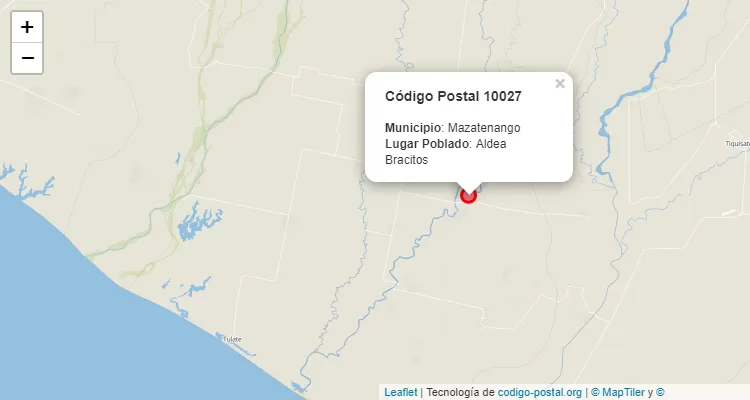Click the Código Postal 10027 heading

point(453,96)
